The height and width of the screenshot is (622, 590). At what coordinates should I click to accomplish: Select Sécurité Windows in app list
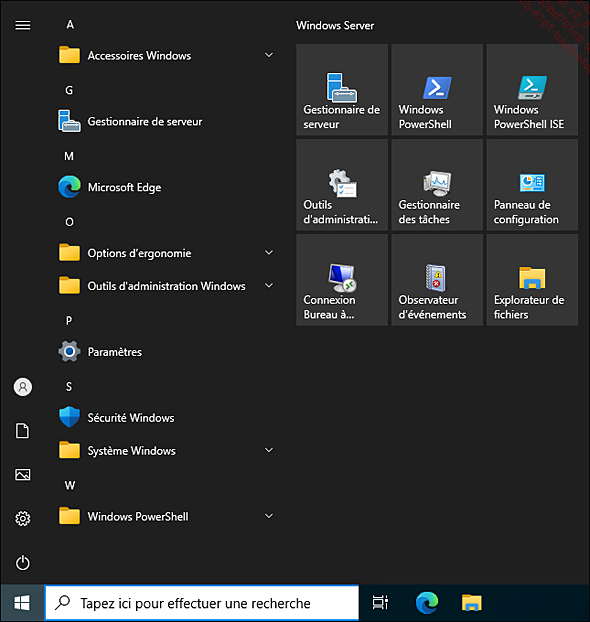pos(167,417)
